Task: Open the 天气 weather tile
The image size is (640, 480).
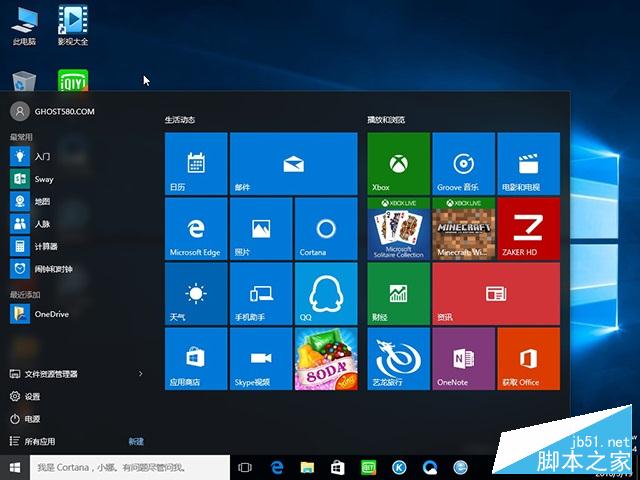Action: [x=196, y=294]
